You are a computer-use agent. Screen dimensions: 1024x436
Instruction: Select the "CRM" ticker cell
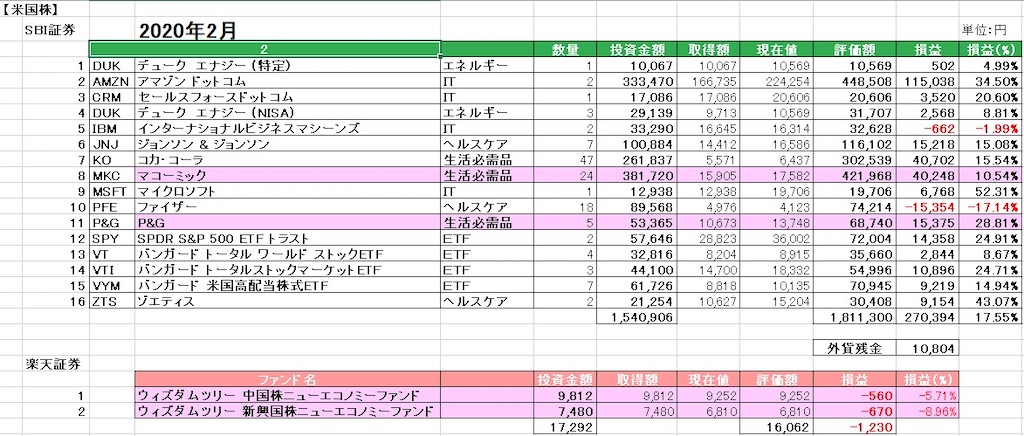pyautogui.click(x=112, y=97)
